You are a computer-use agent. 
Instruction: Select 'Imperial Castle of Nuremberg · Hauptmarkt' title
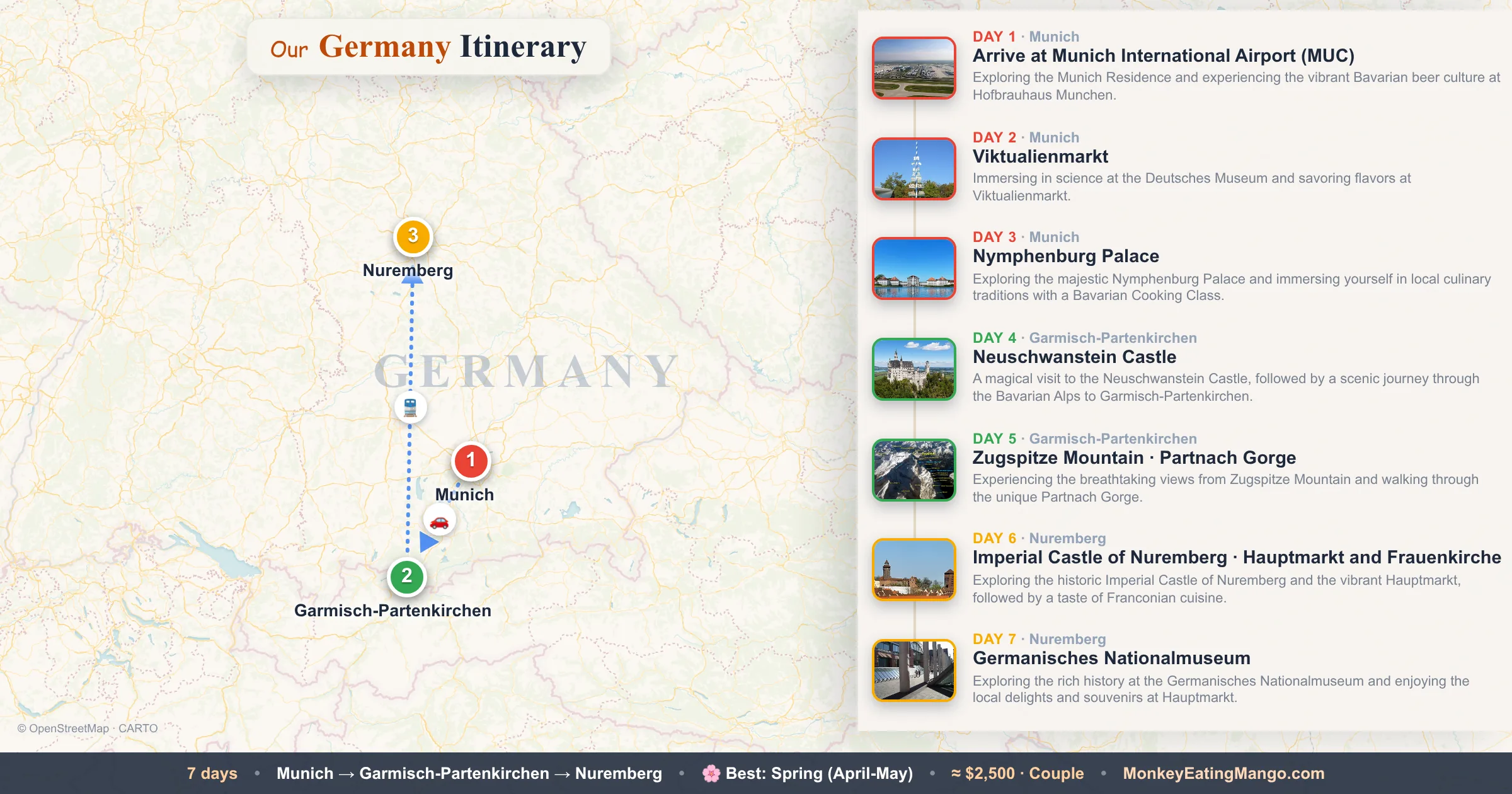pos(1237,557)
